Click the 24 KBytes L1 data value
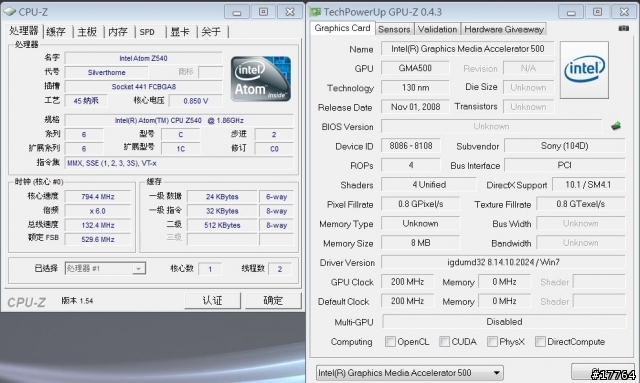Screen dimensions: 640x383 (x=222, y=197)
